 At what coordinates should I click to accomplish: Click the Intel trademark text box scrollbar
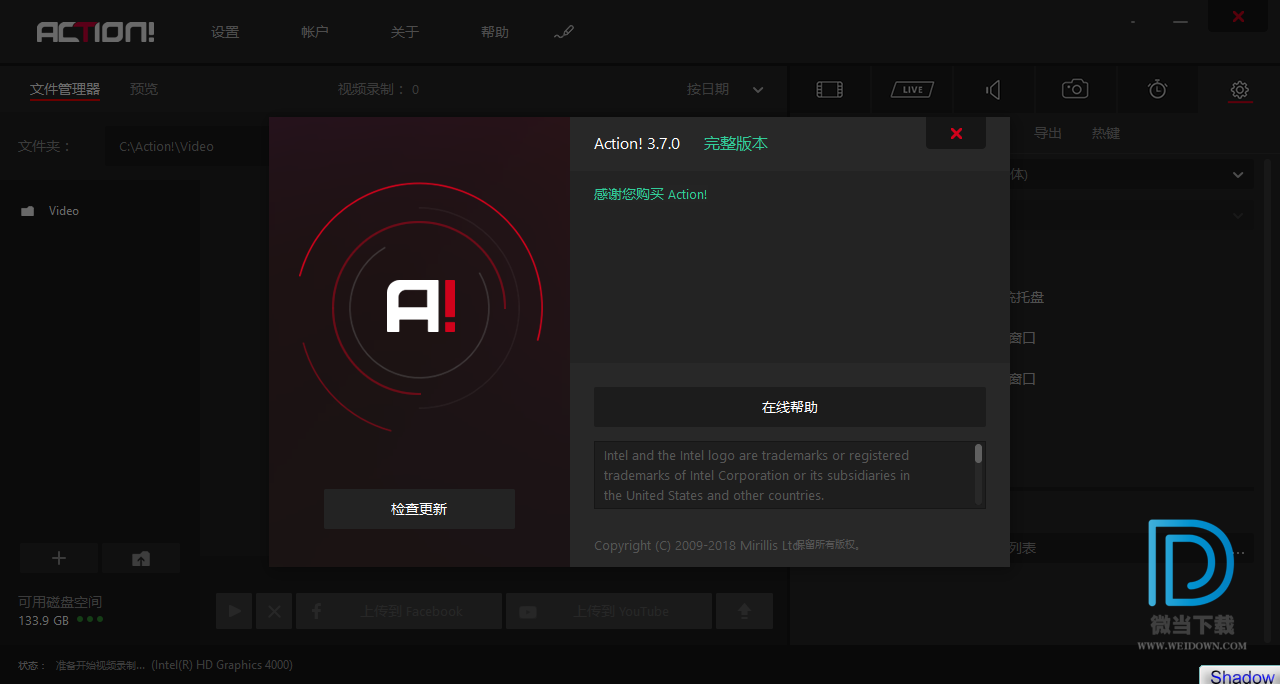click(978, 455)
